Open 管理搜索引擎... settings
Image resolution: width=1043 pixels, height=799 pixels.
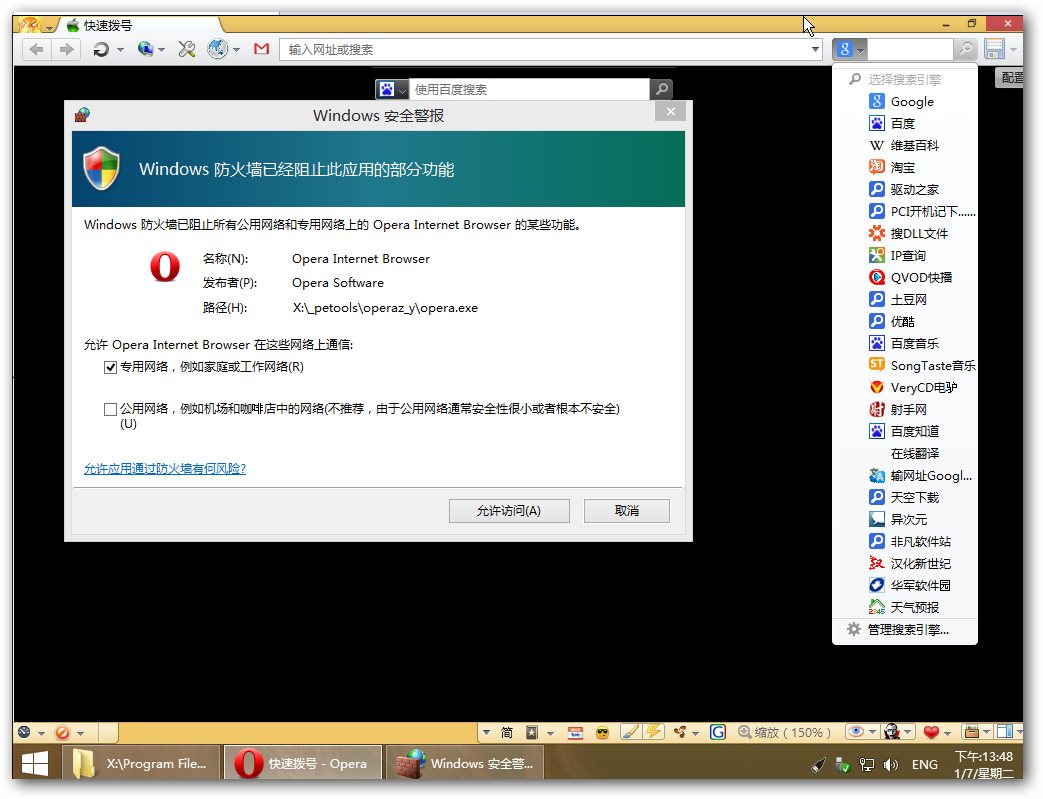(x=905, y=629)
